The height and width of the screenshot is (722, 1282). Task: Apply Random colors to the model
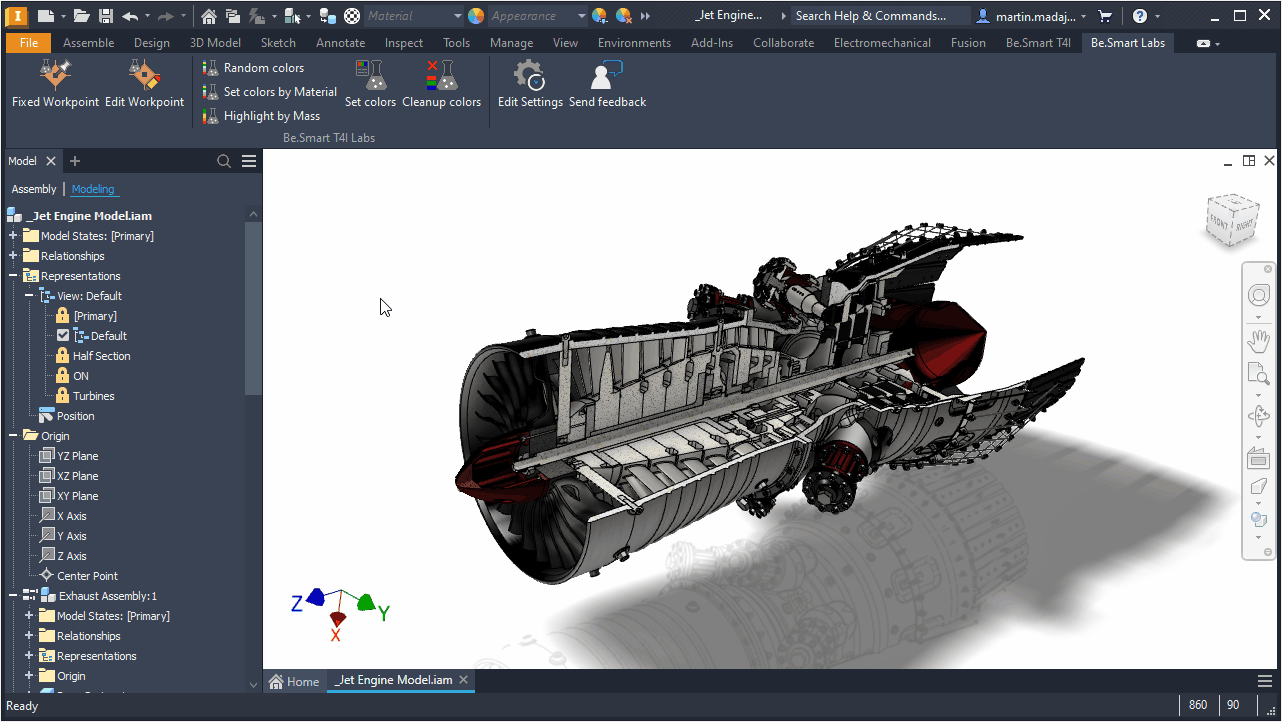tap(263, 68)
